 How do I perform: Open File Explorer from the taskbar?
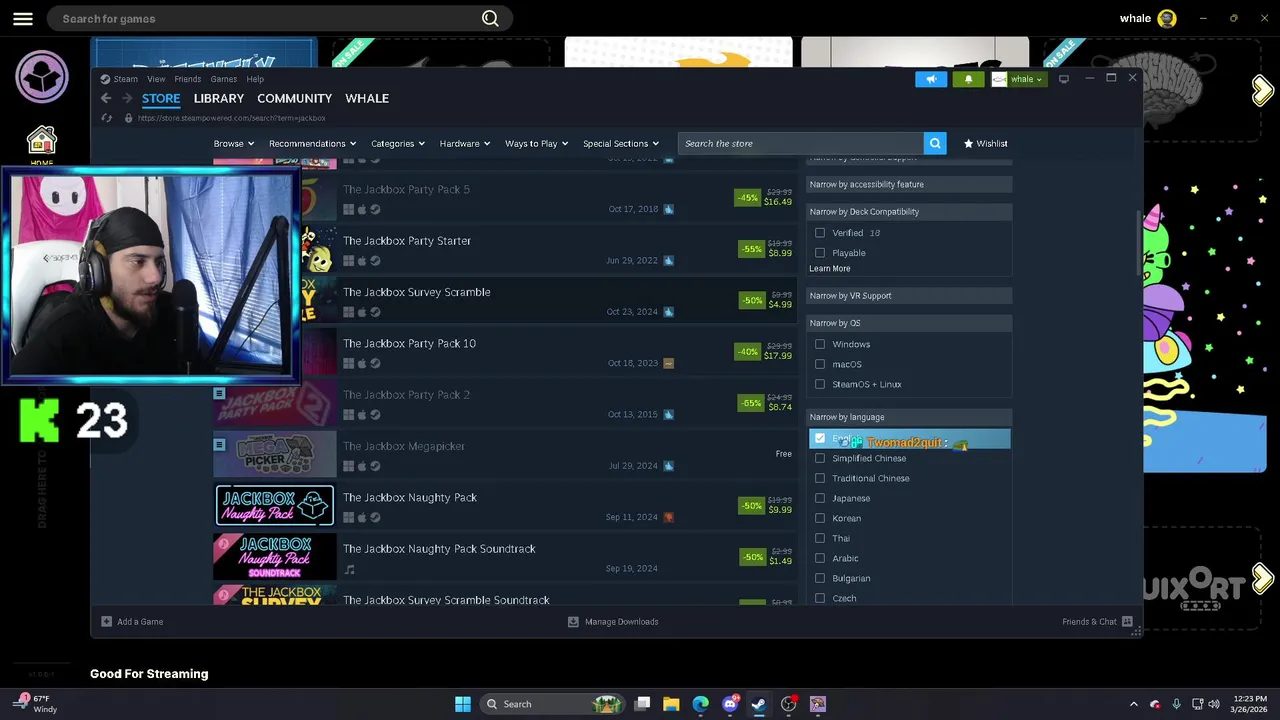[x=671, y=704]
